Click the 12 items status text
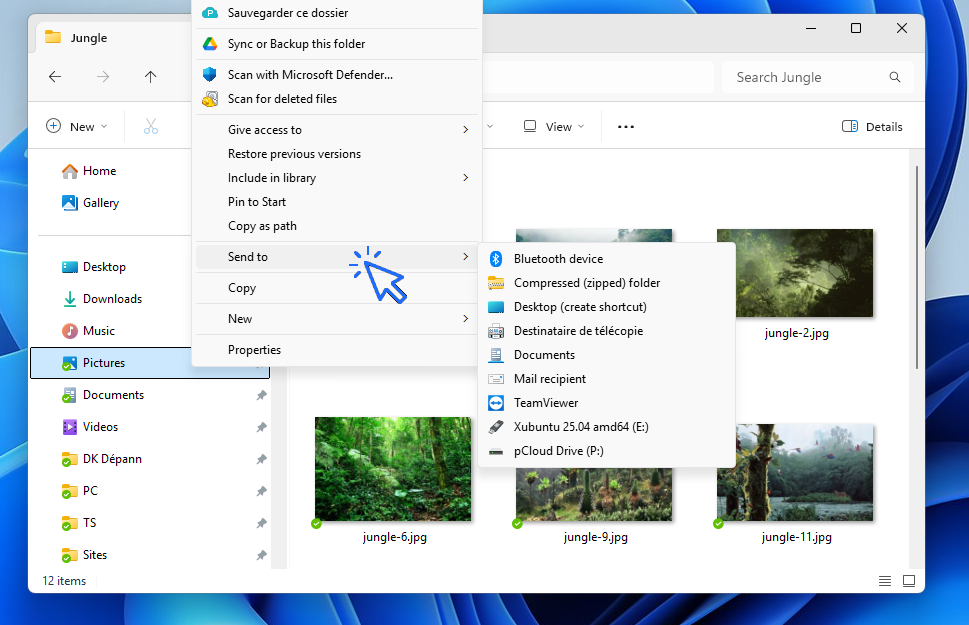 point(64,581)
